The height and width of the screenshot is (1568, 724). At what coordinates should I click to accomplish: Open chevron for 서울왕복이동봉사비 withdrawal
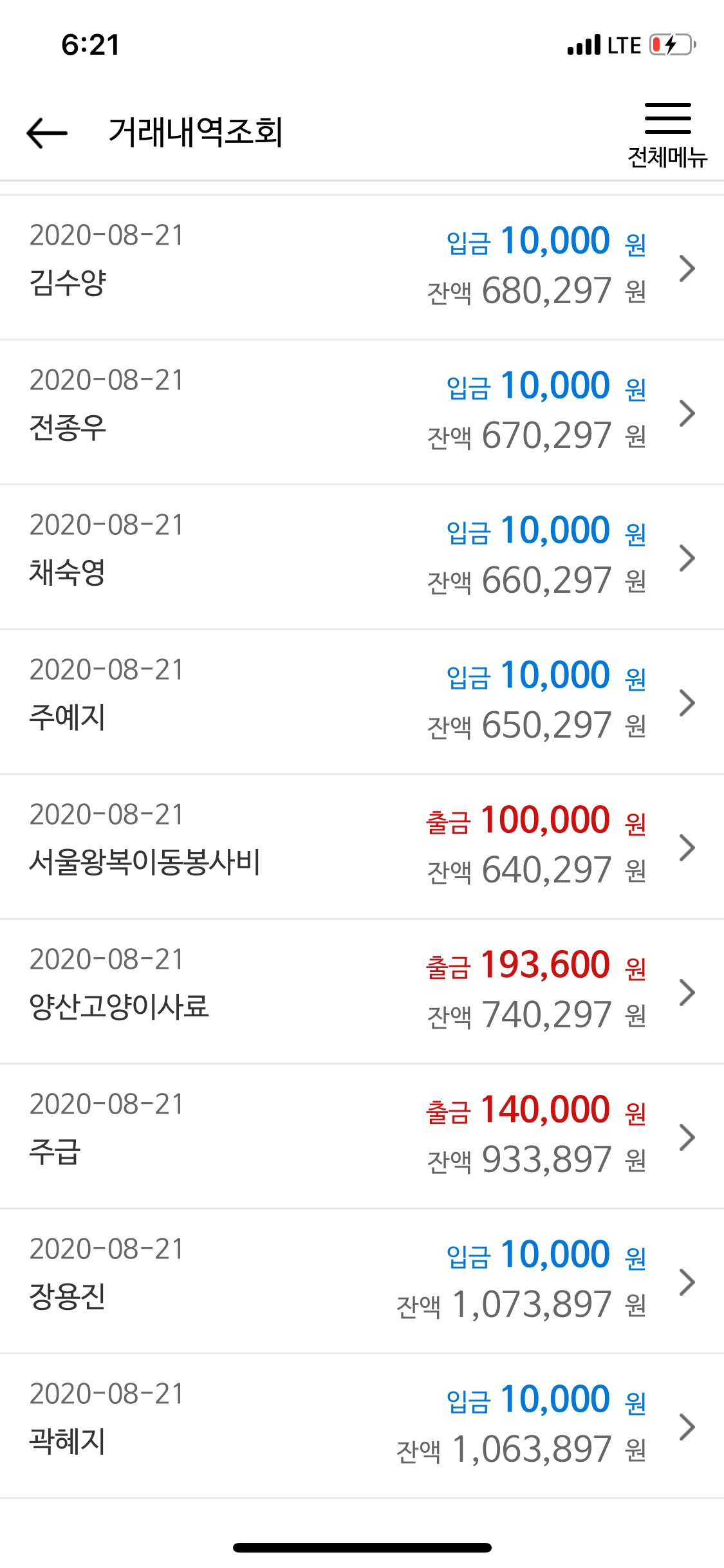point(687,847)
